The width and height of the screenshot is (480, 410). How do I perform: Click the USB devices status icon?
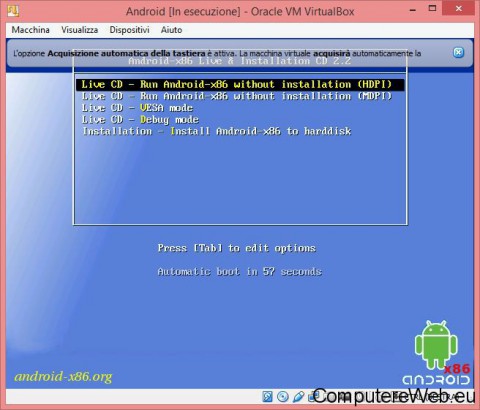coord(299,396)
